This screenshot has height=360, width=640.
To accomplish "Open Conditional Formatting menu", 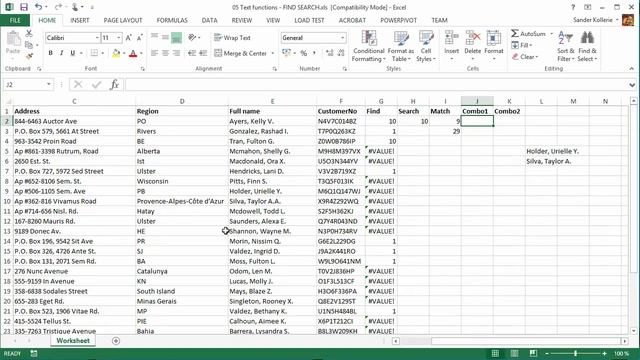I will pos(369,47).
